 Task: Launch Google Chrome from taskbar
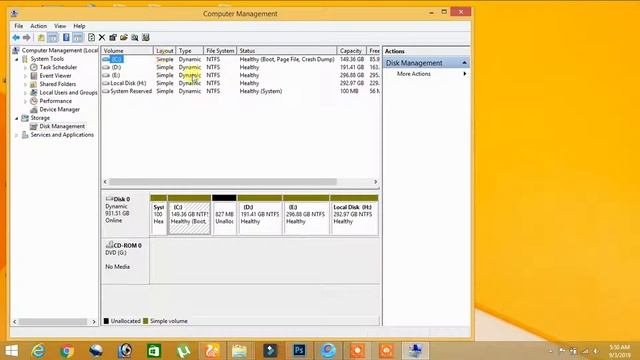[67, 351]
